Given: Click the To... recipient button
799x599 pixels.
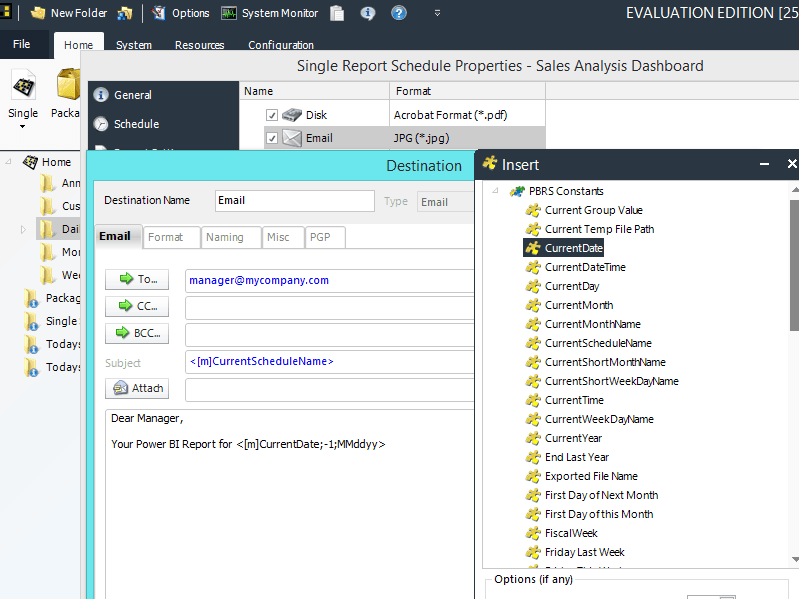Looking at the screenshot, I should click(137, 280).
